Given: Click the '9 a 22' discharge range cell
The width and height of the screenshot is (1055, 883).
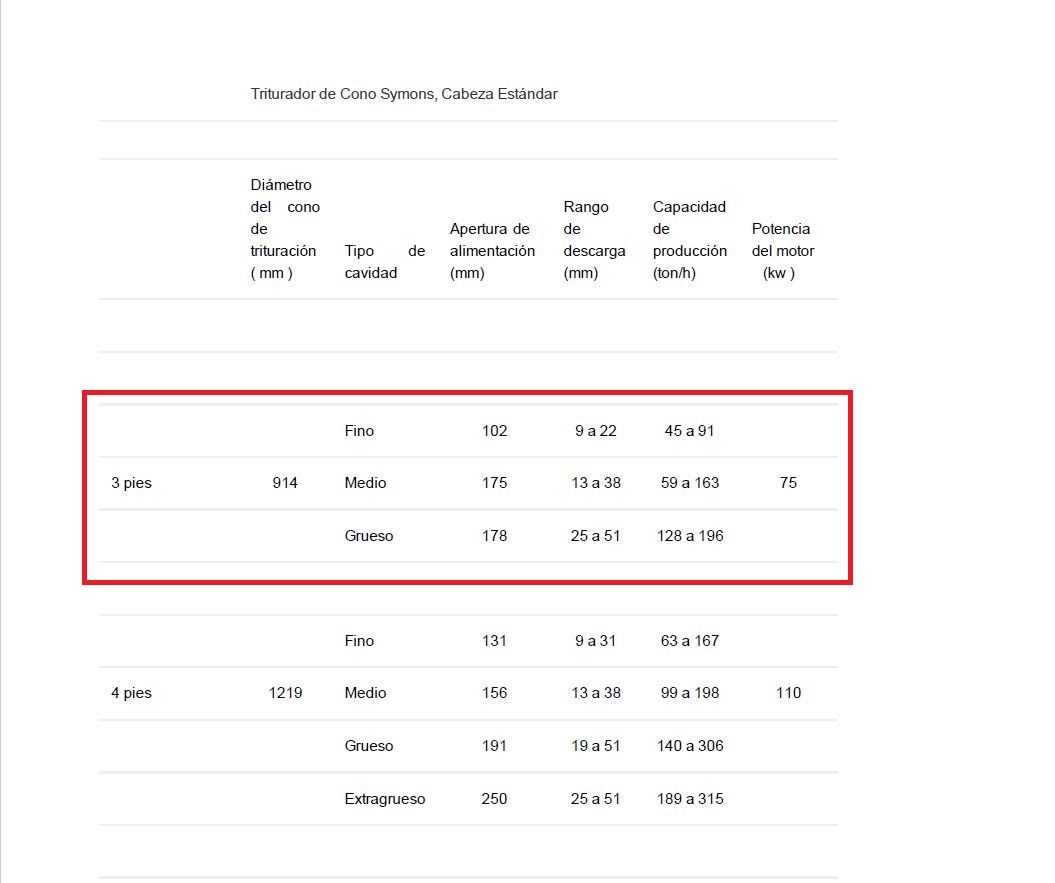Looking at the screenshot, I should (x=595, y=431).
